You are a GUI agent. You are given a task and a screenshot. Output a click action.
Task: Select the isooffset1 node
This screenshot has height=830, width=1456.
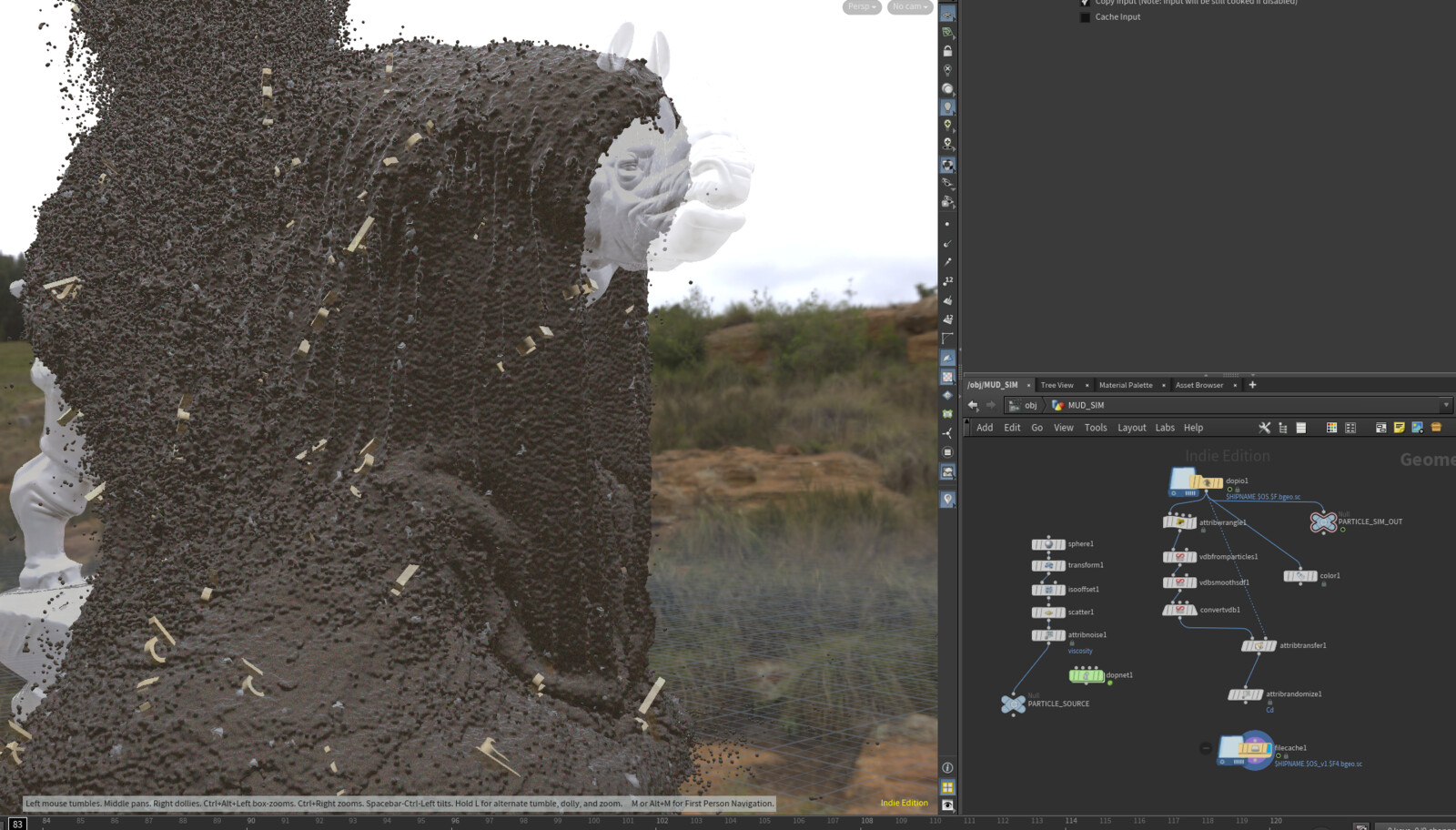[x=1048, y=590]
